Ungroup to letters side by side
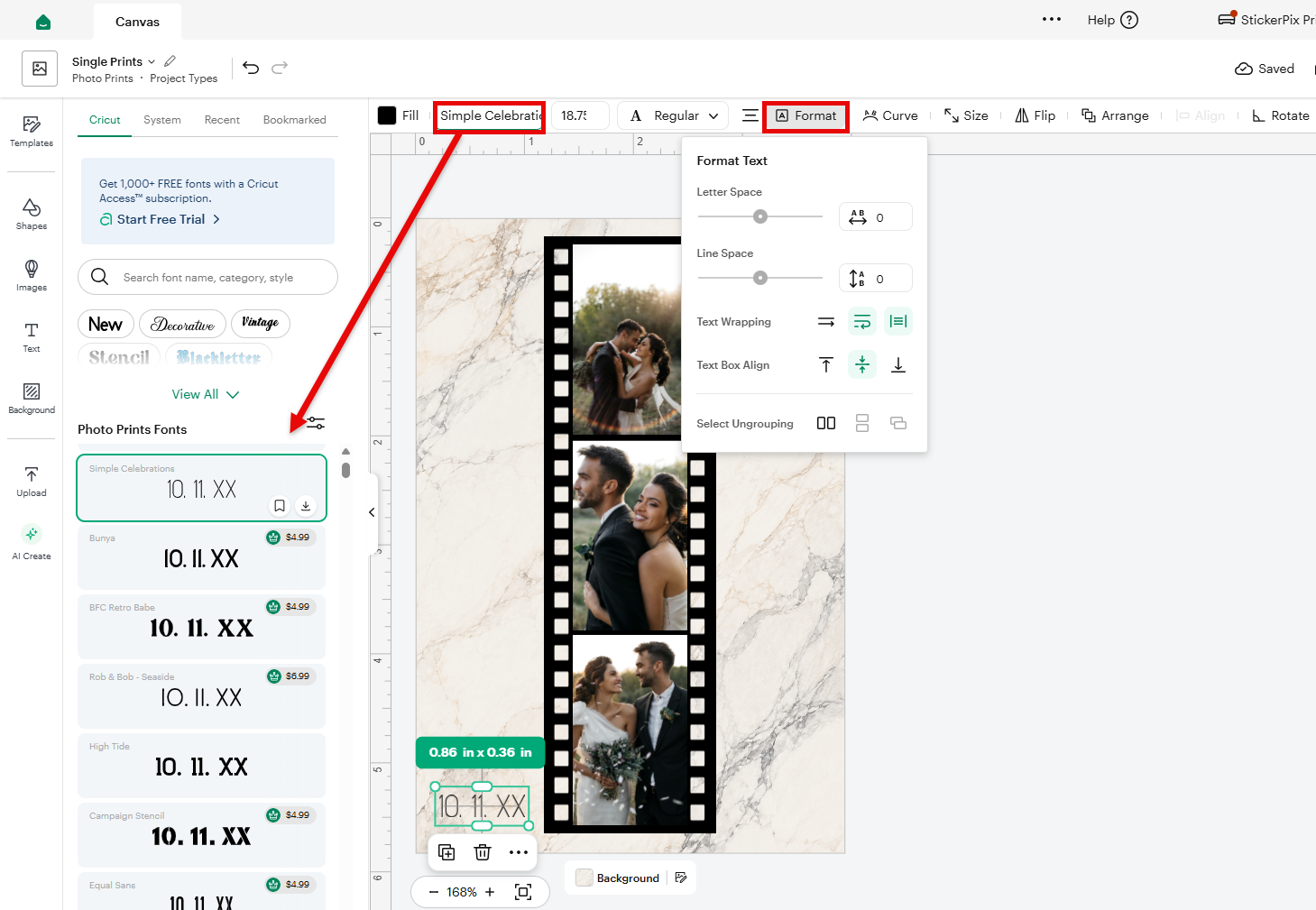The image size is (1316, 910). pyautogui.click(x=826, y=423)
